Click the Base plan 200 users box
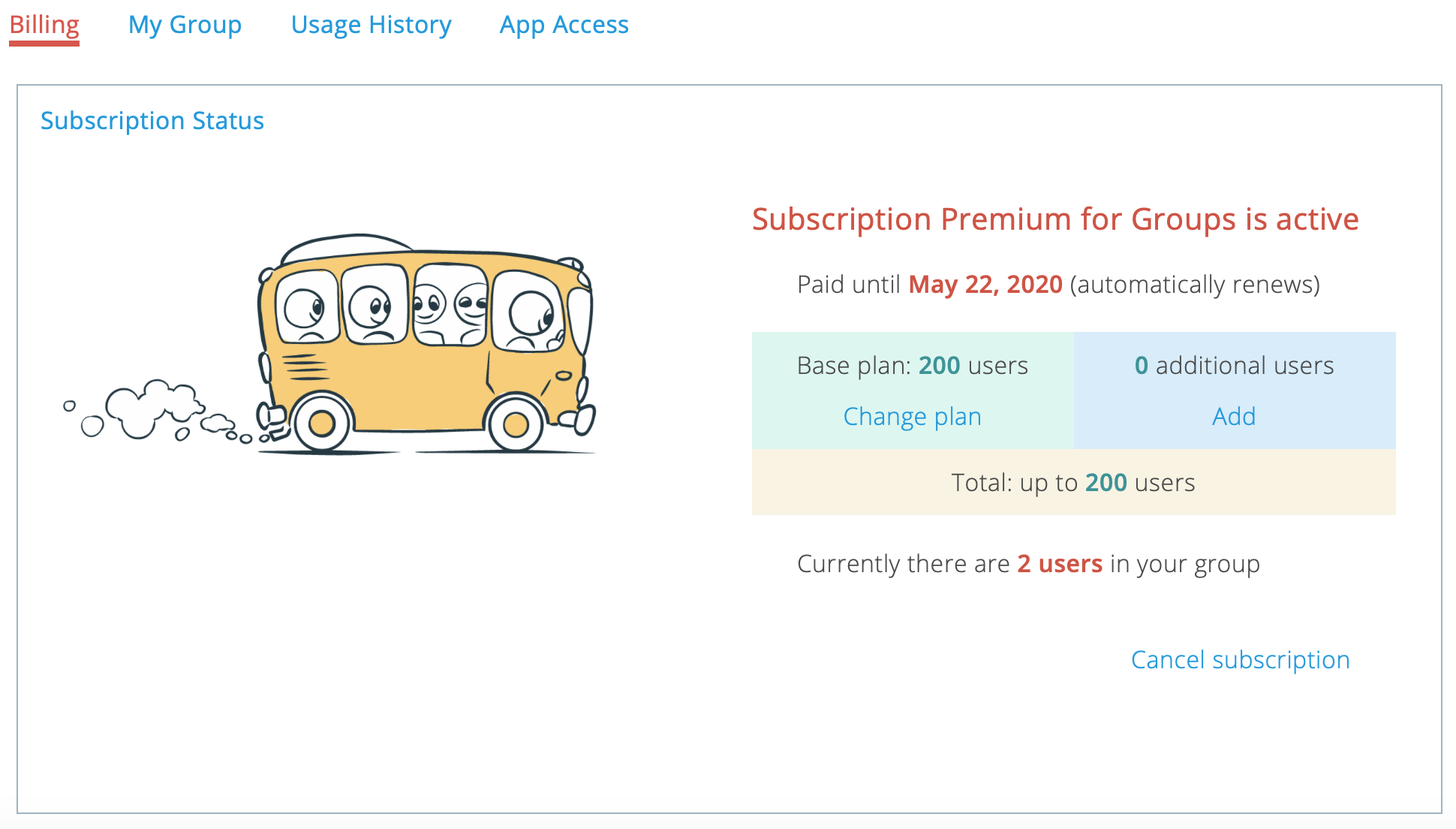Image resolution: width=1456 pixels, height=829 pixels. click(913, 390)
